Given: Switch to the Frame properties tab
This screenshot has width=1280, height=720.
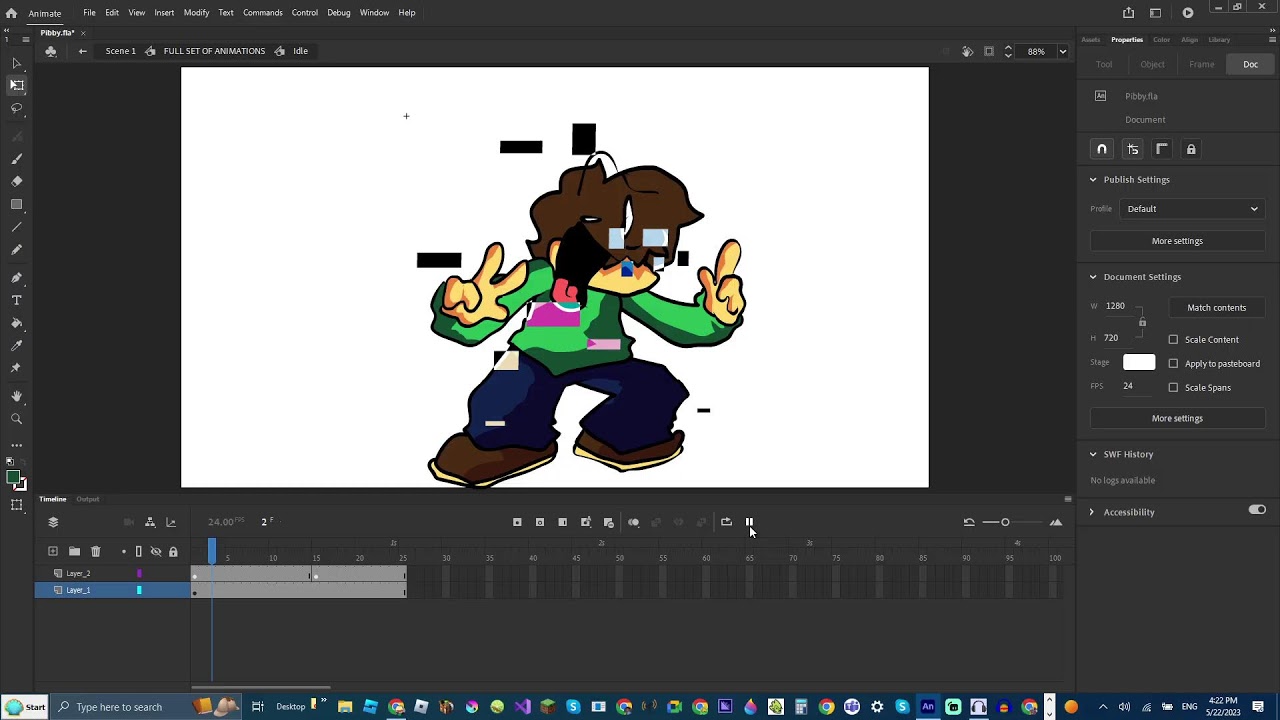Looking at the screenshot, I should click(x=1202, y=65).
